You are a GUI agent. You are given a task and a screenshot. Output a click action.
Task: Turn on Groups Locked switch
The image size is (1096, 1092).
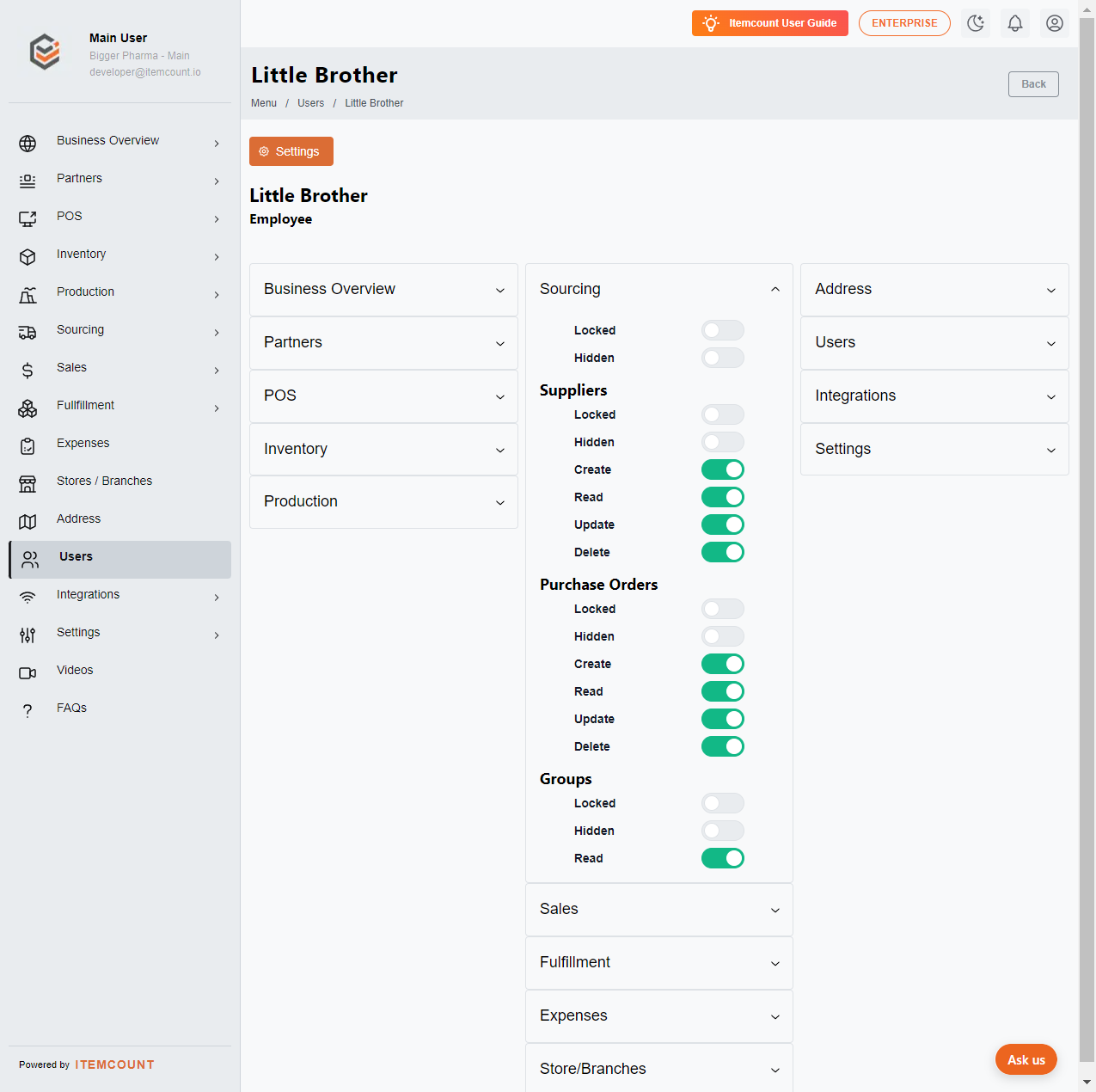723,803
